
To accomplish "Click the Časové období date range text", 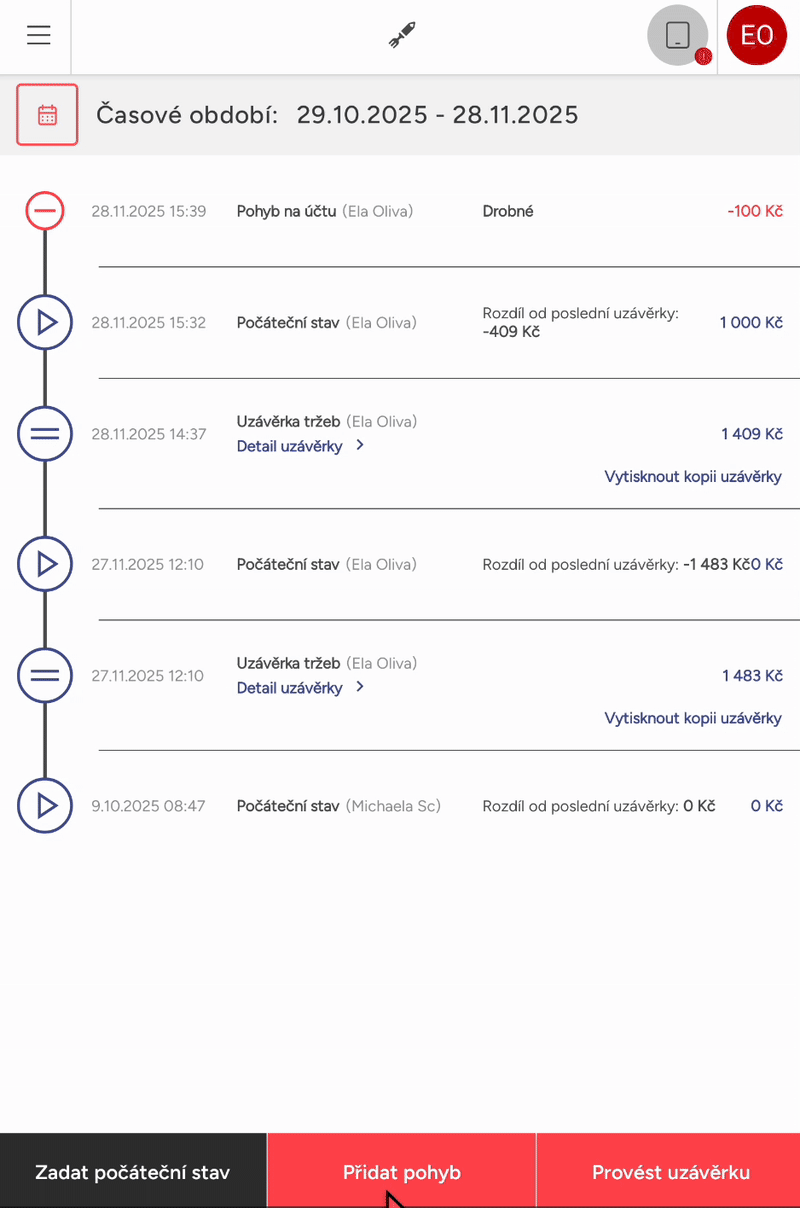I will (337, 115).
